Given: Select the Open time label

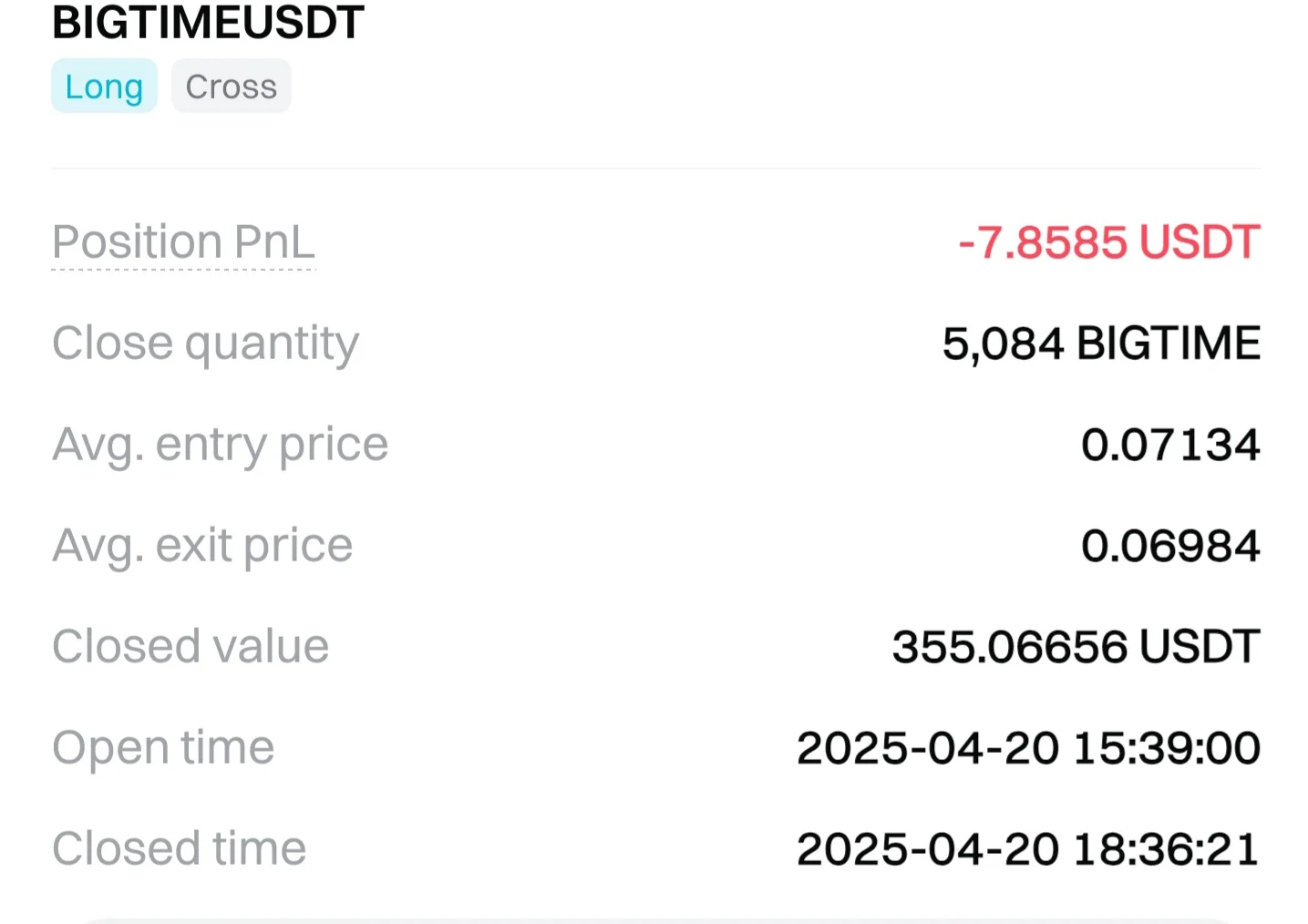Looking at the screenshot, I should point(163,748).
